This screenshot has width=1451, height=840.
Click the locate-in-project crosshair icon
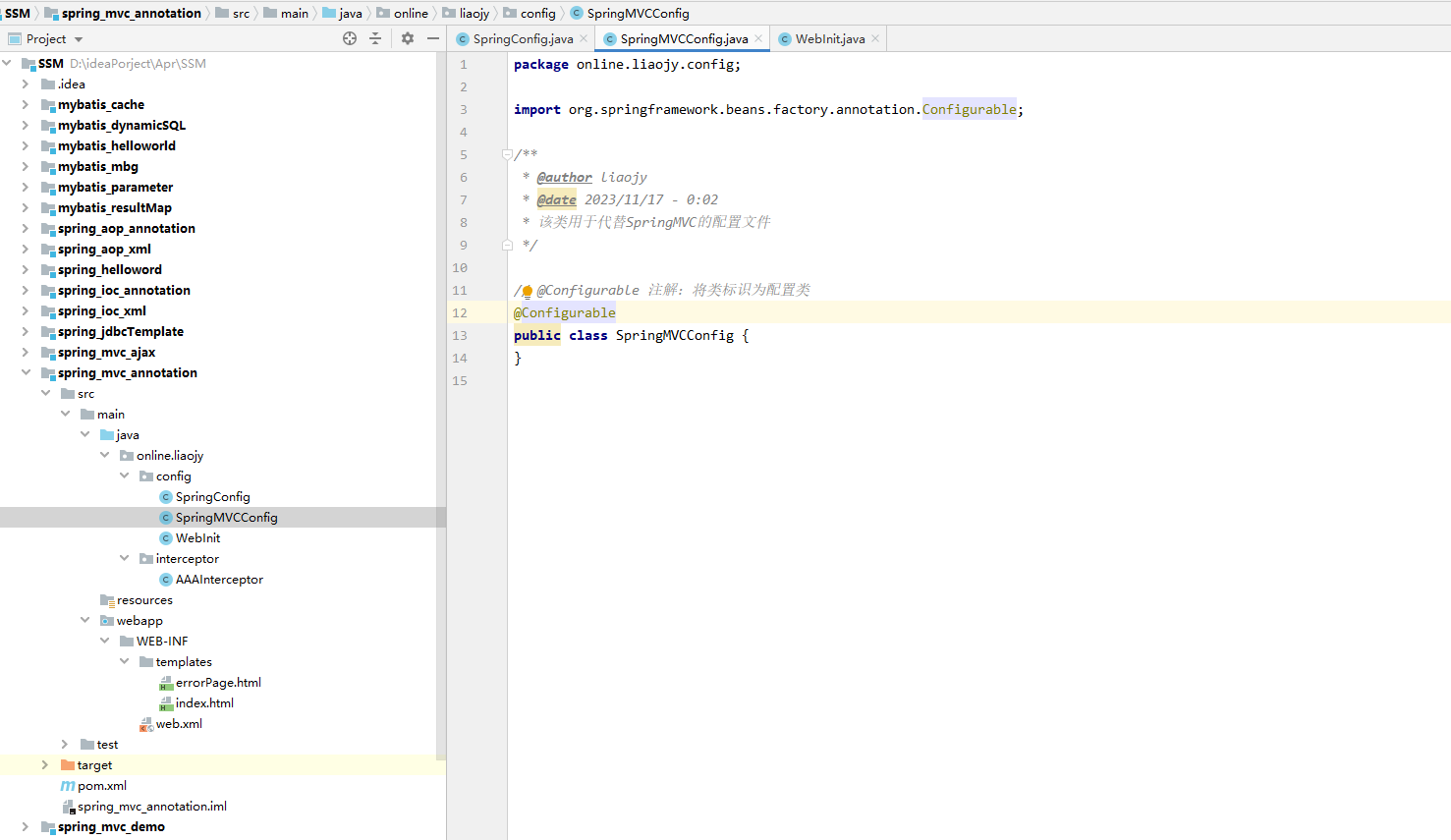pyautogui.click(x=350, y=38)
